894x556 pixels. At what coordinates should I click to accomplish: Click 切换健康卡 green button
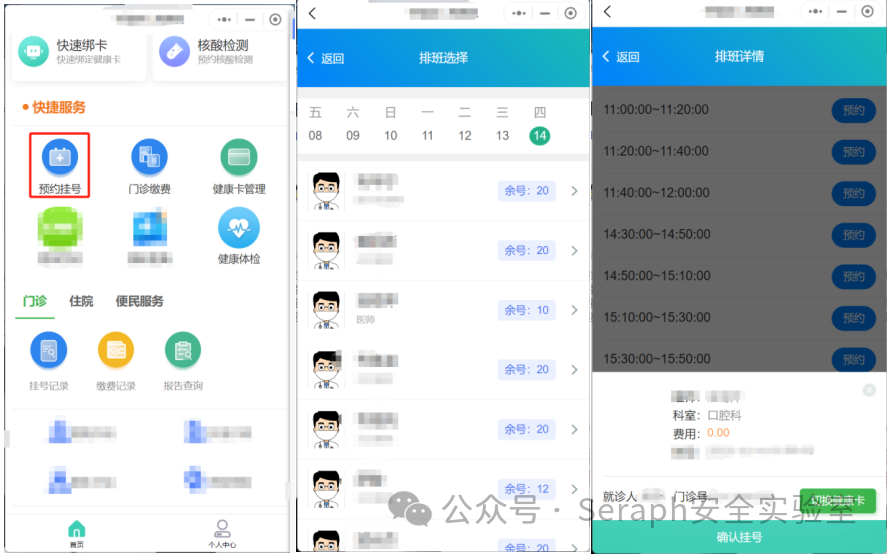click(x=838, y=501)
